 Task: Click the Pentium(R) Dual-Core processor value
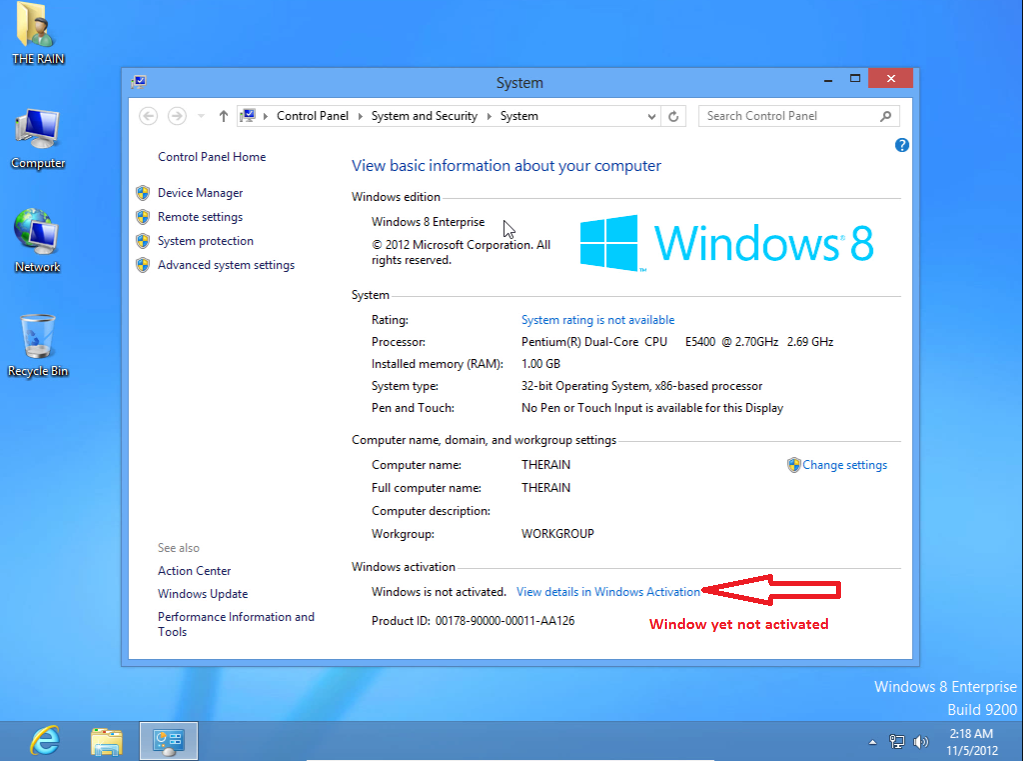(x=677, y=342)
